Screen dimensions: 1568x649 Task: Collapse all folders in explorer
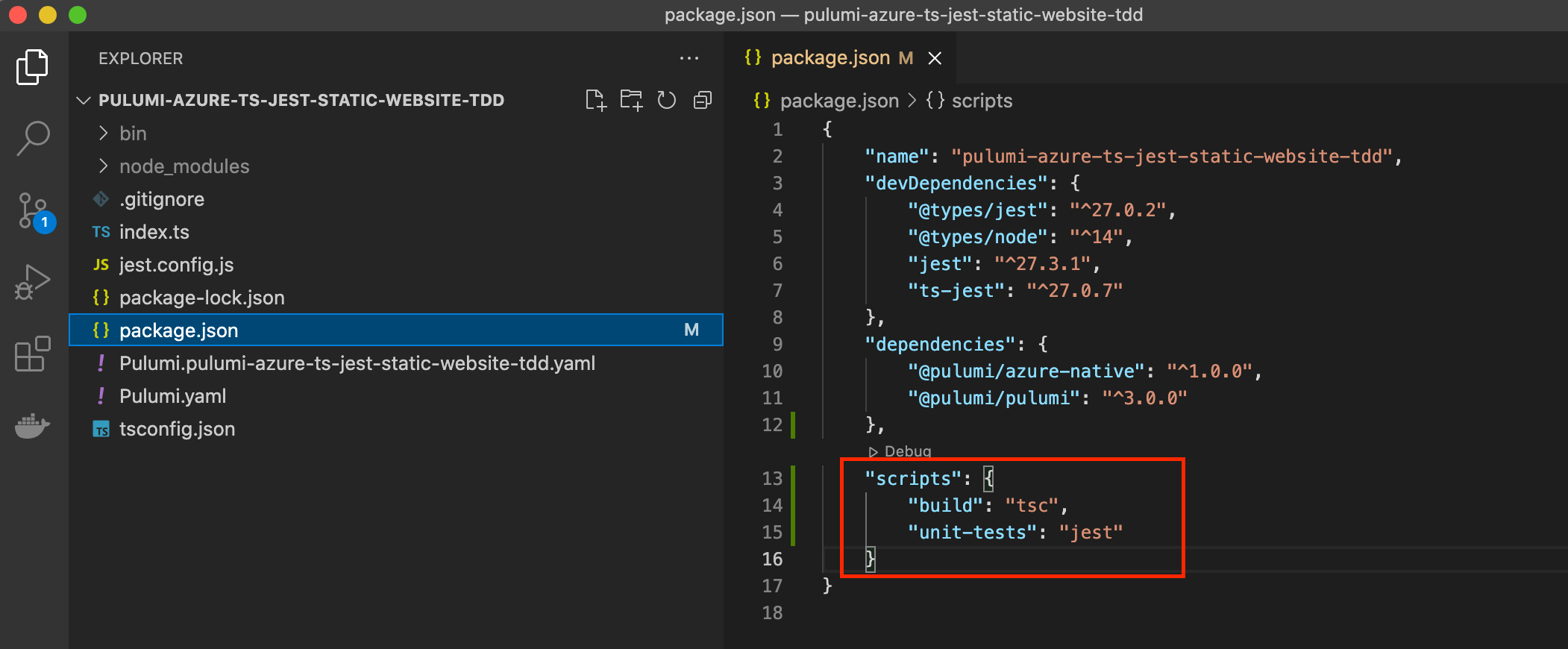pos(702,100)
